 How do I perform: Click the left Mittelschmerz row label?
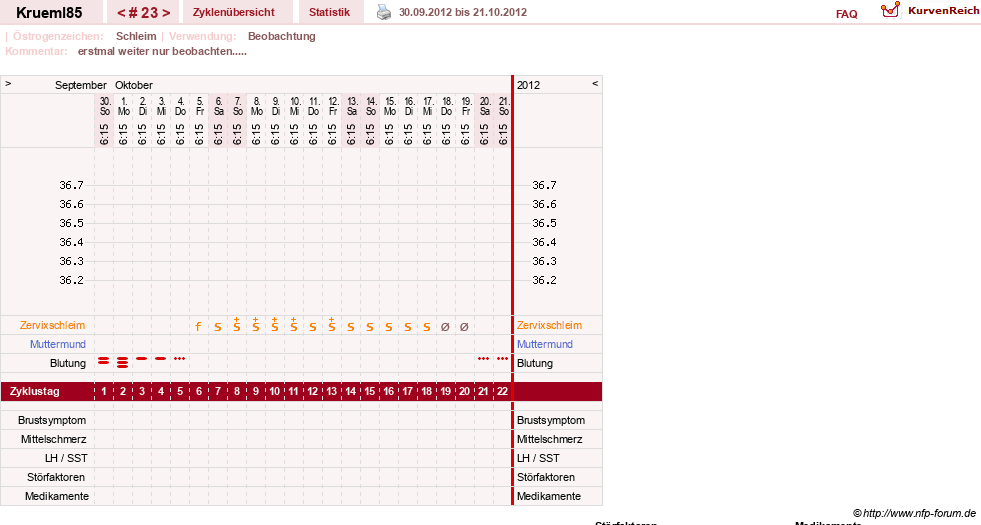53,439
